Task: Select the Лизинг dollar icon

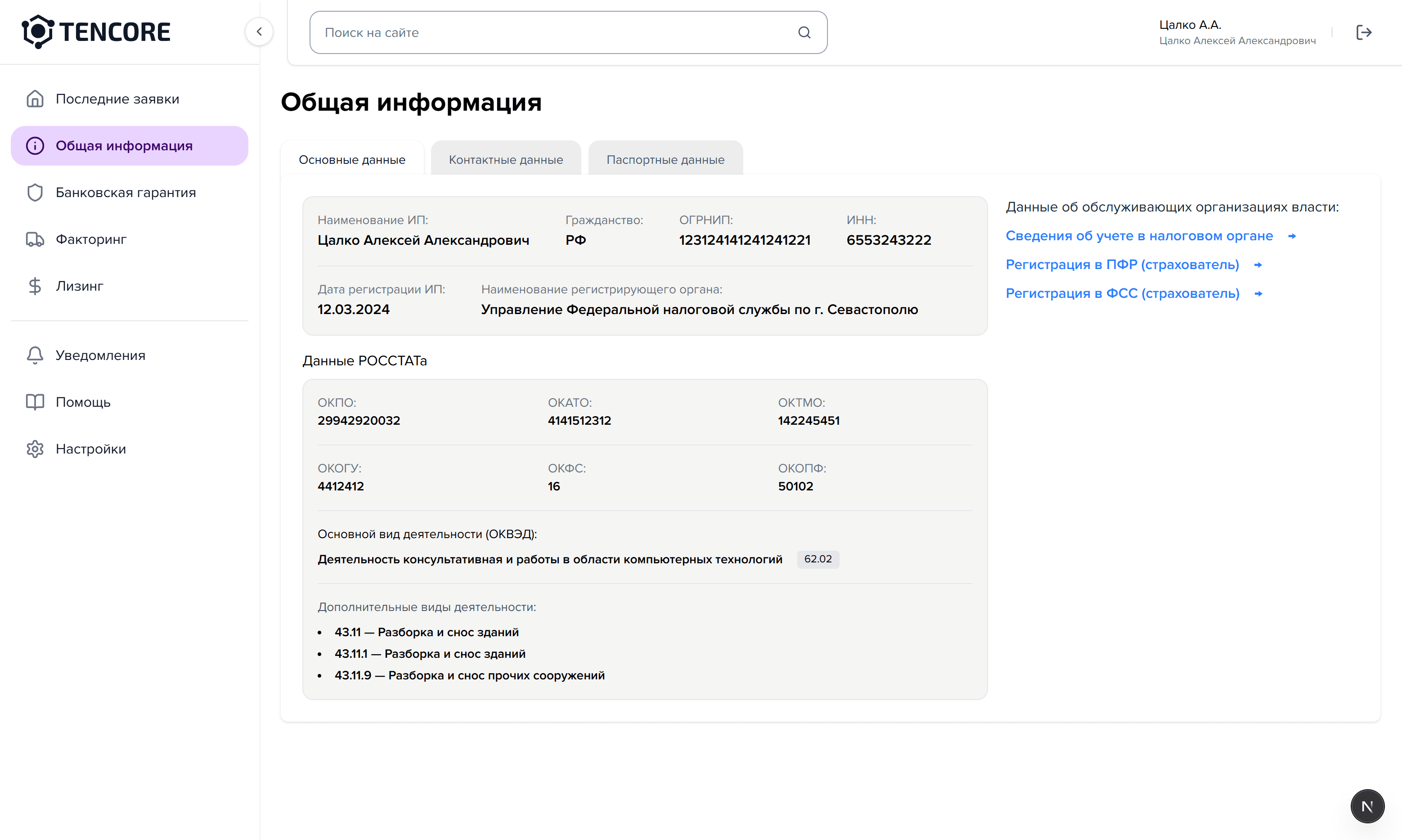Action: (x=35, y=286)
